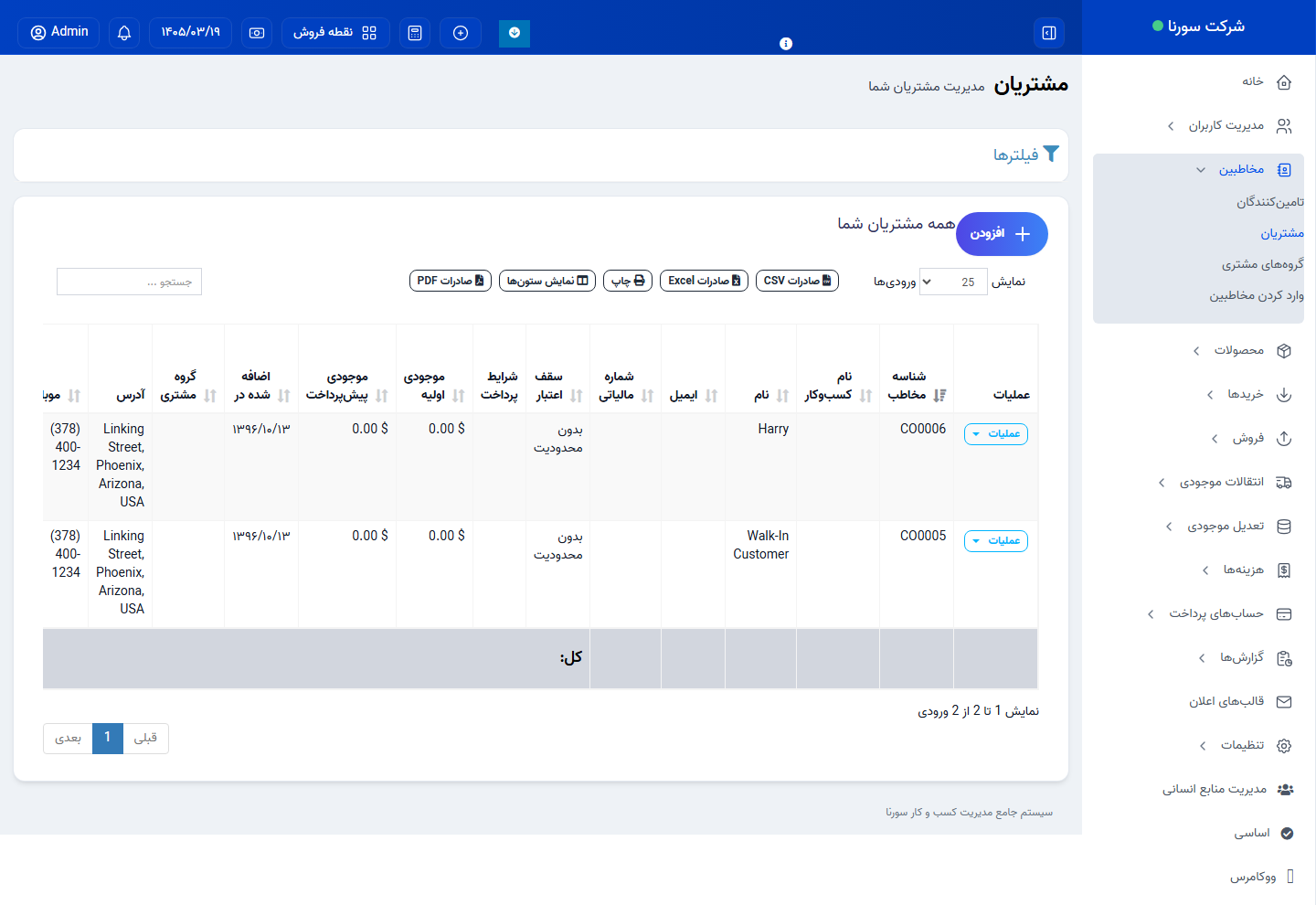Click the خانه home icon

(x=1284, y=82)
